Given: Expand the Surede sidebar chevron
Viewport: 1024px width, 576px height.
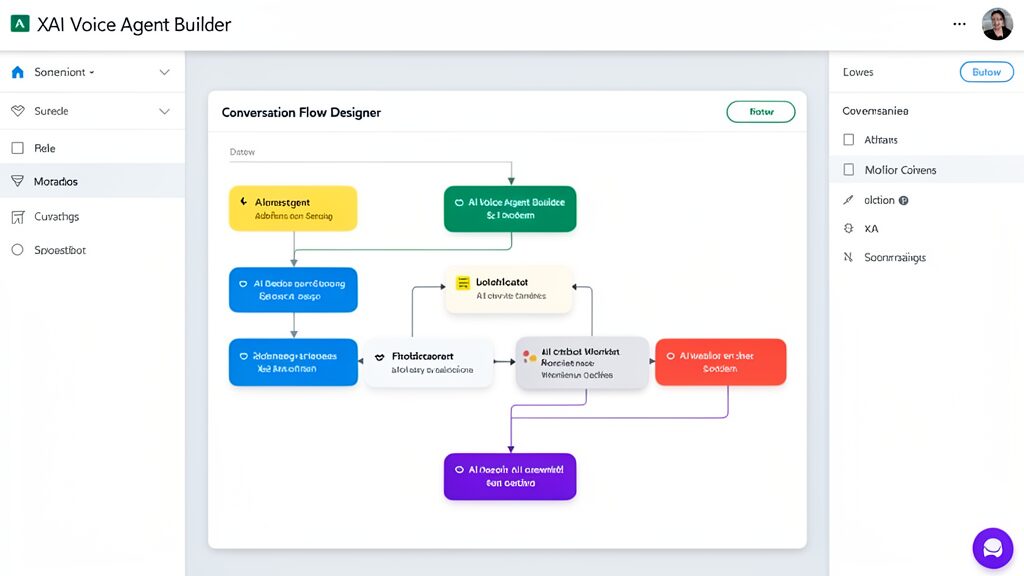Looking at the screenshot, I should tap(165, 111).
